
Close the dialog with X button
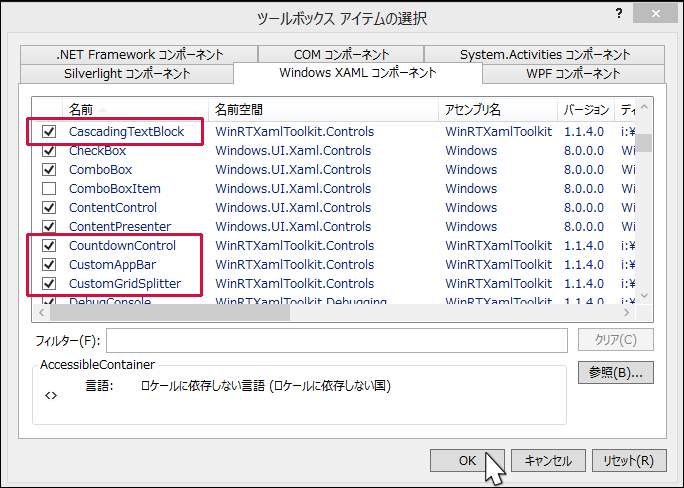tap(656, 14)
